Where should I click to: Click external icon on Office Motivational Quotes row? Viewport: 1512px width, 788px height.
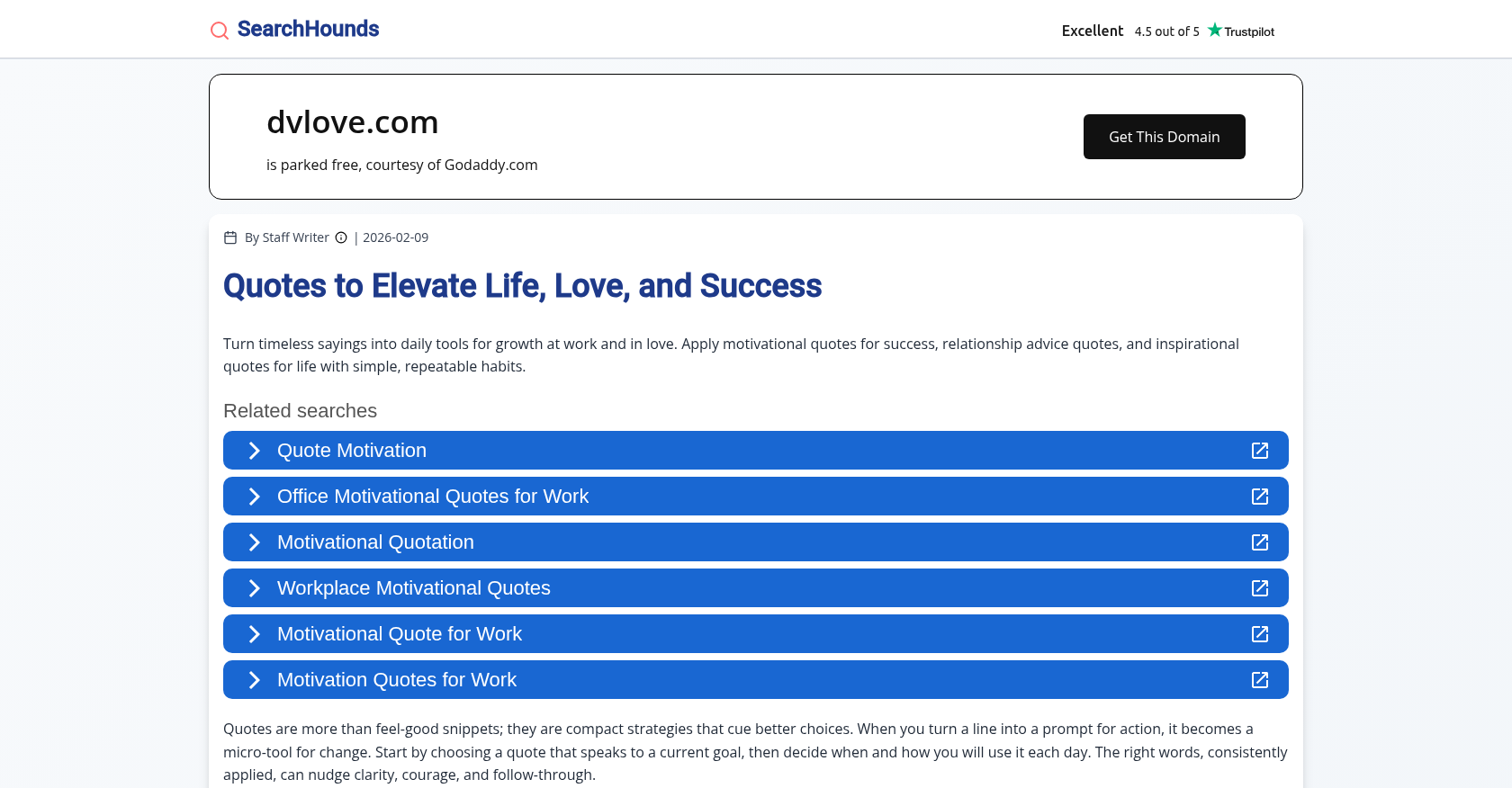[1260, 497]
